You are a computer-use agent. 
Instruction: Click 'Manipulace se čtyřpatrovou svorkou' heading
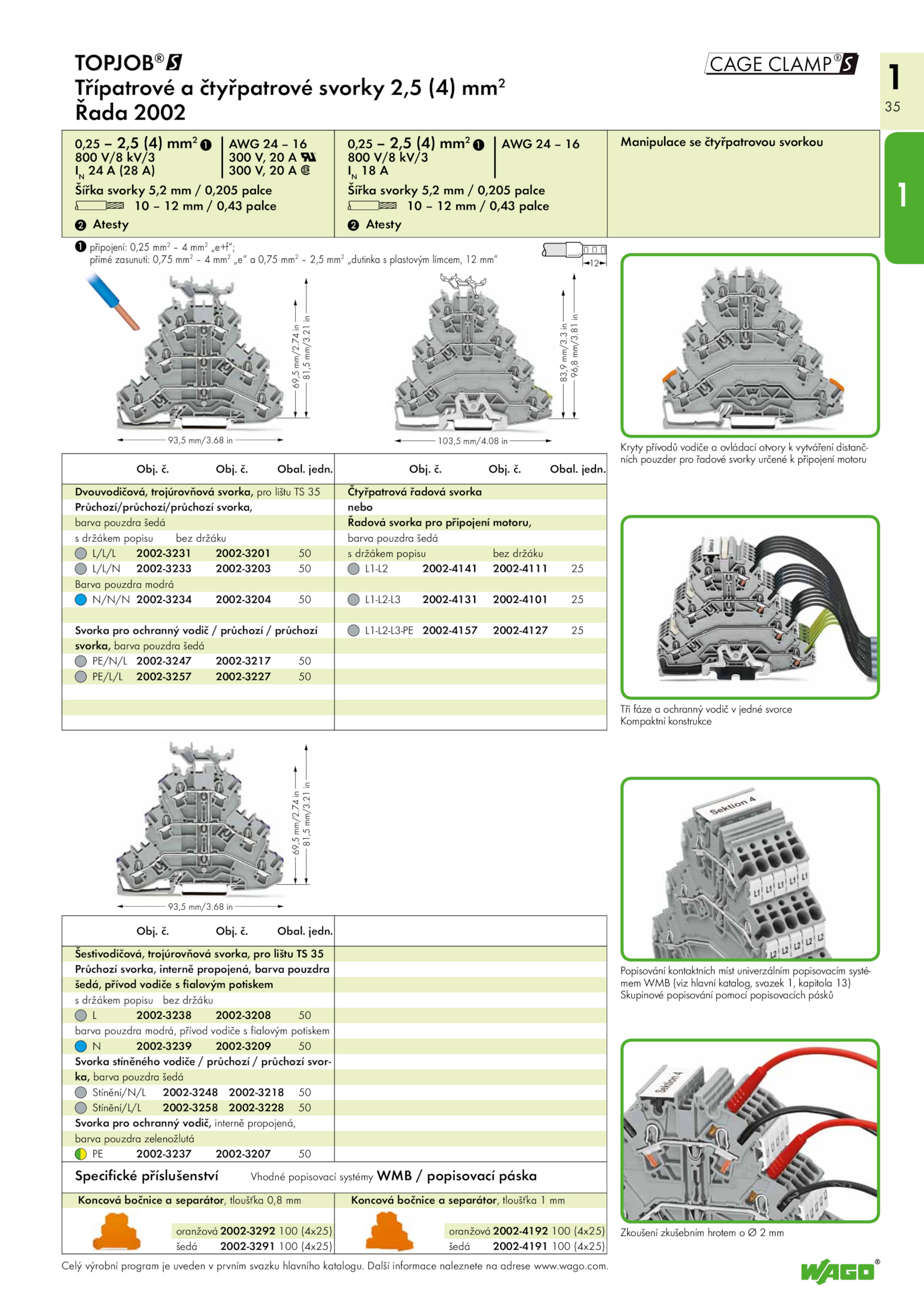coord(722,142)
